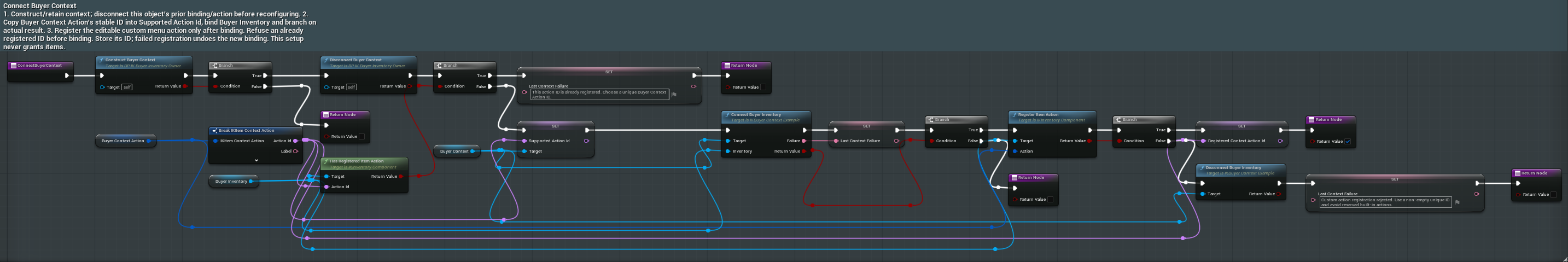
Task: Click False pin of Branch after Construct Buyer Context
Action: click(x=265, y=86)
